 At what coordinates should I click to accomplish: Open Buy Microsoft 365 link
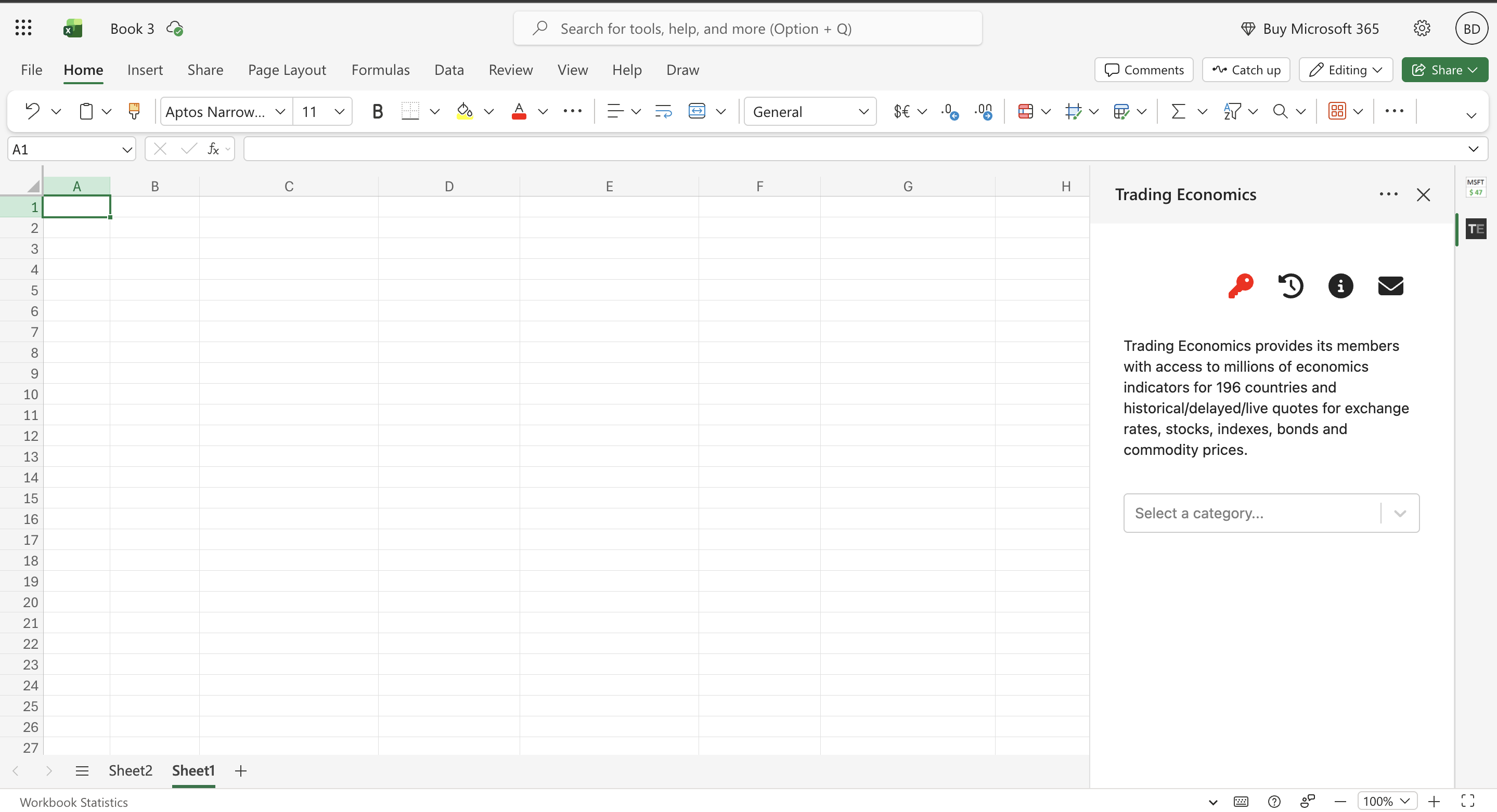[x=1319, y=28]
